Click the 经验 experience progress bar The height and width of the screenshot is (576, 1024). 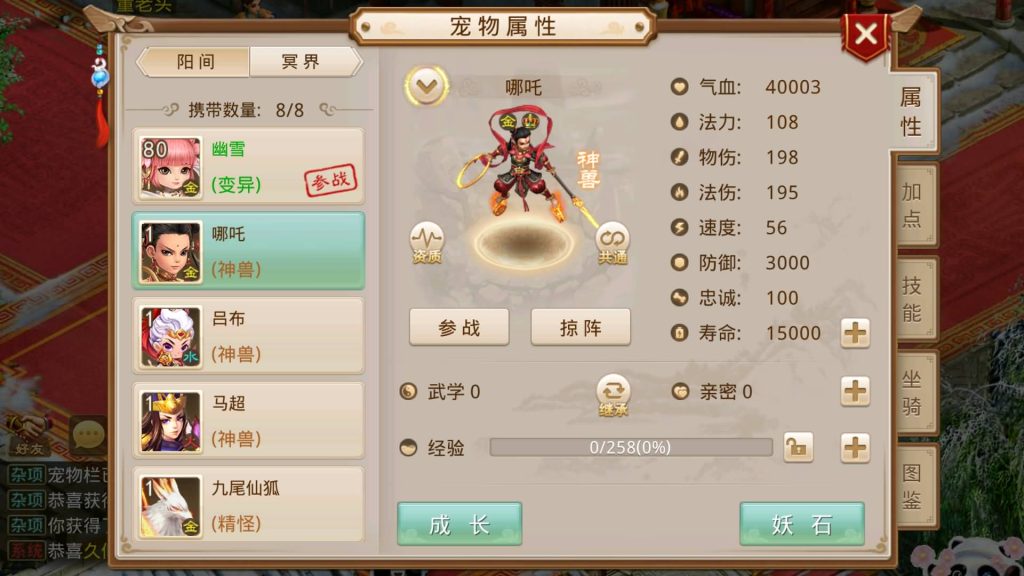click(x=631, y=447)
